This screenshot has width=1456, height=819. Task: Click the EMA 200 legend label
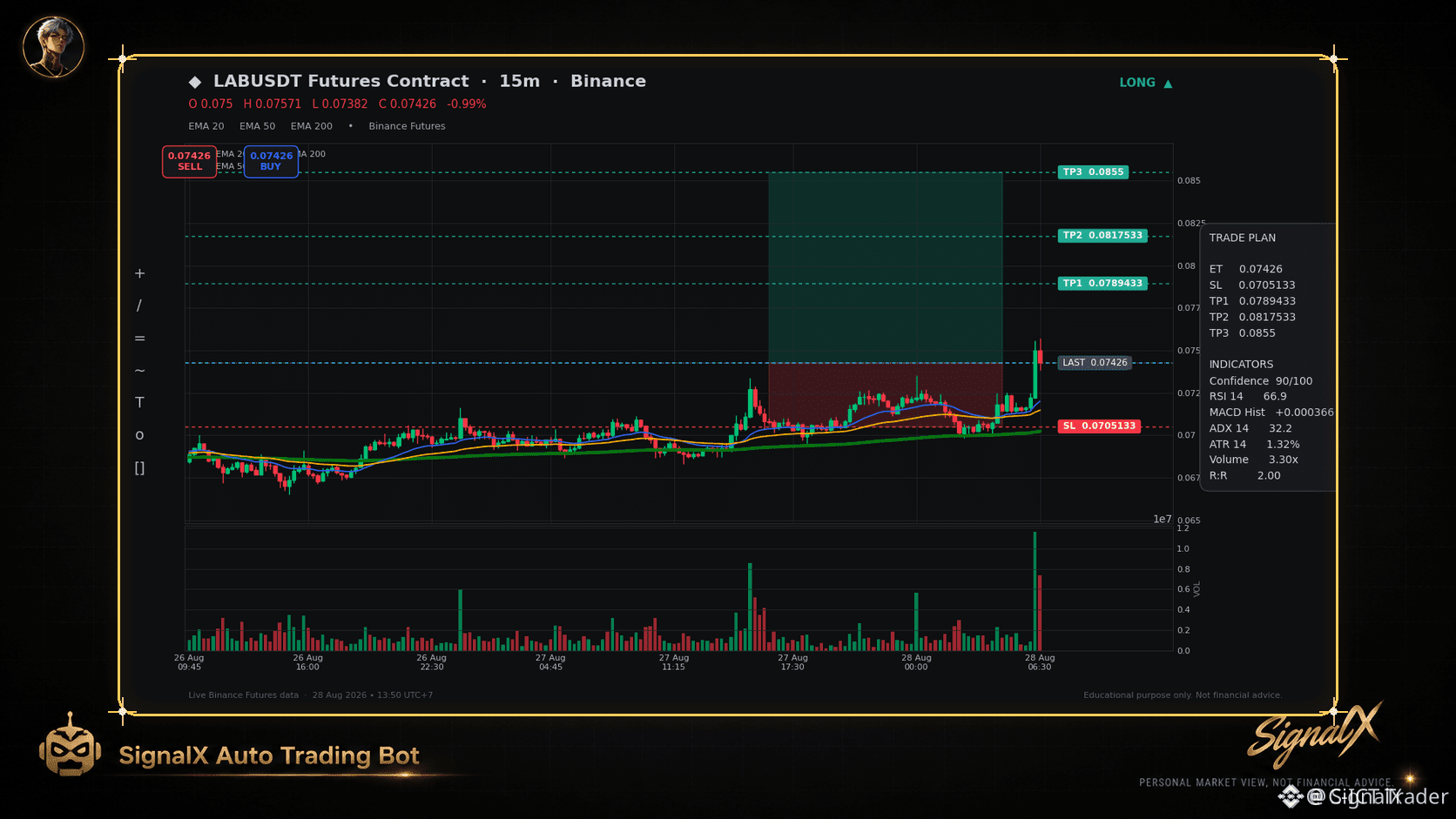pos(312,126)
